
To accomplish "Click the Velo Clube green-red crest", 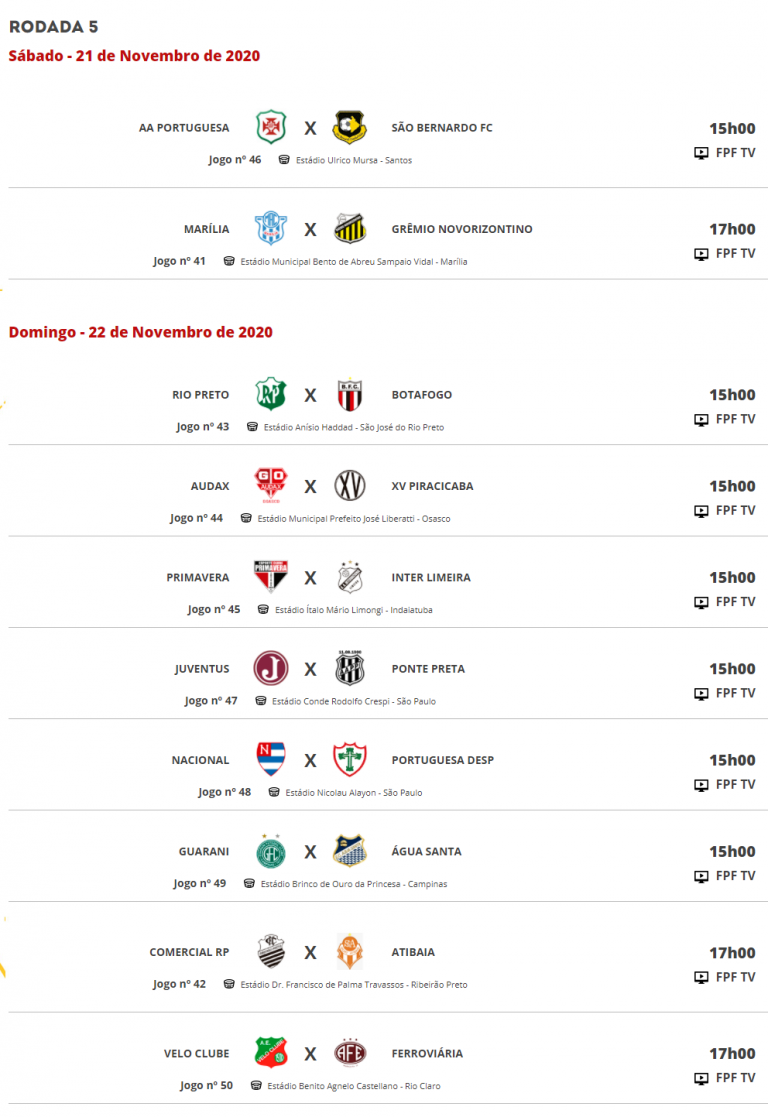I will pyautogui.click(x=271, y=1053).
